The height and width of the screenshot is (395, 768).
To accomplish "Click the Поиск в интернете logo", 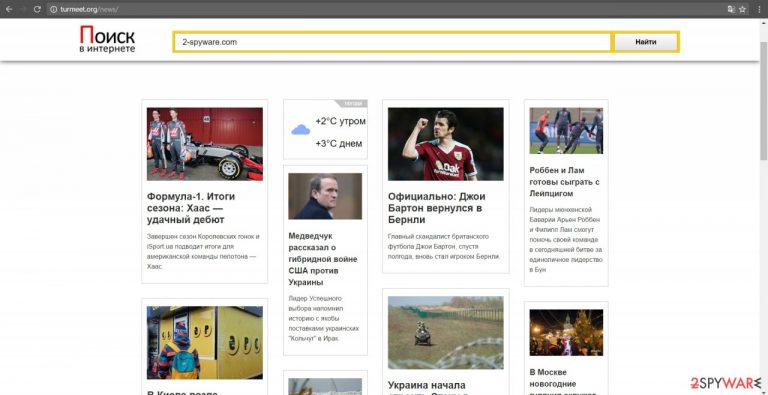I will pos(107,39).
